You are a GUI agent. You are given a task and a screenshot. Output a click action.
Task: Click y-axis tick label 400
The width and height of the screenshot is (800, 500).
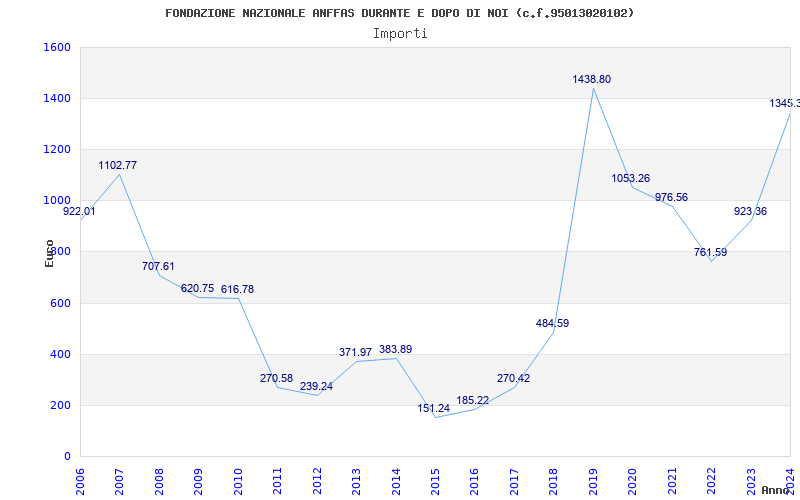[x=60, y=354]
